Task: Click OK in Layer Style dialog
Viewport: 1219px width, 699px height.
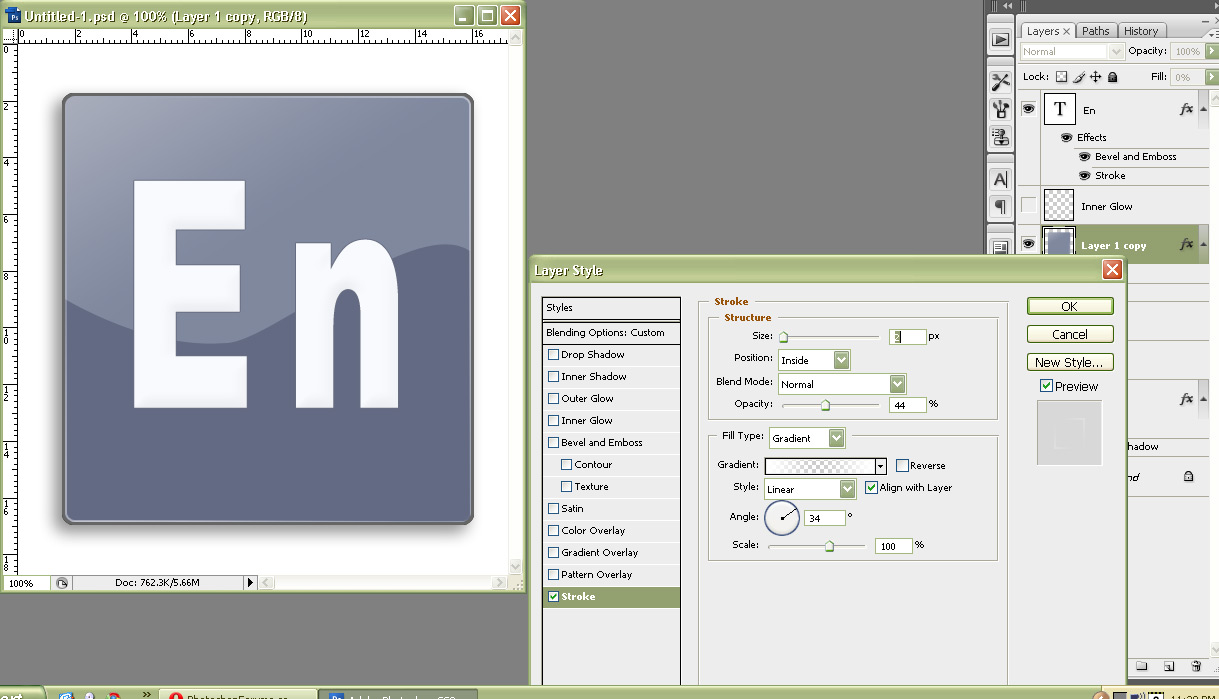Action: pyautogui.click(x=1070, y=306)
